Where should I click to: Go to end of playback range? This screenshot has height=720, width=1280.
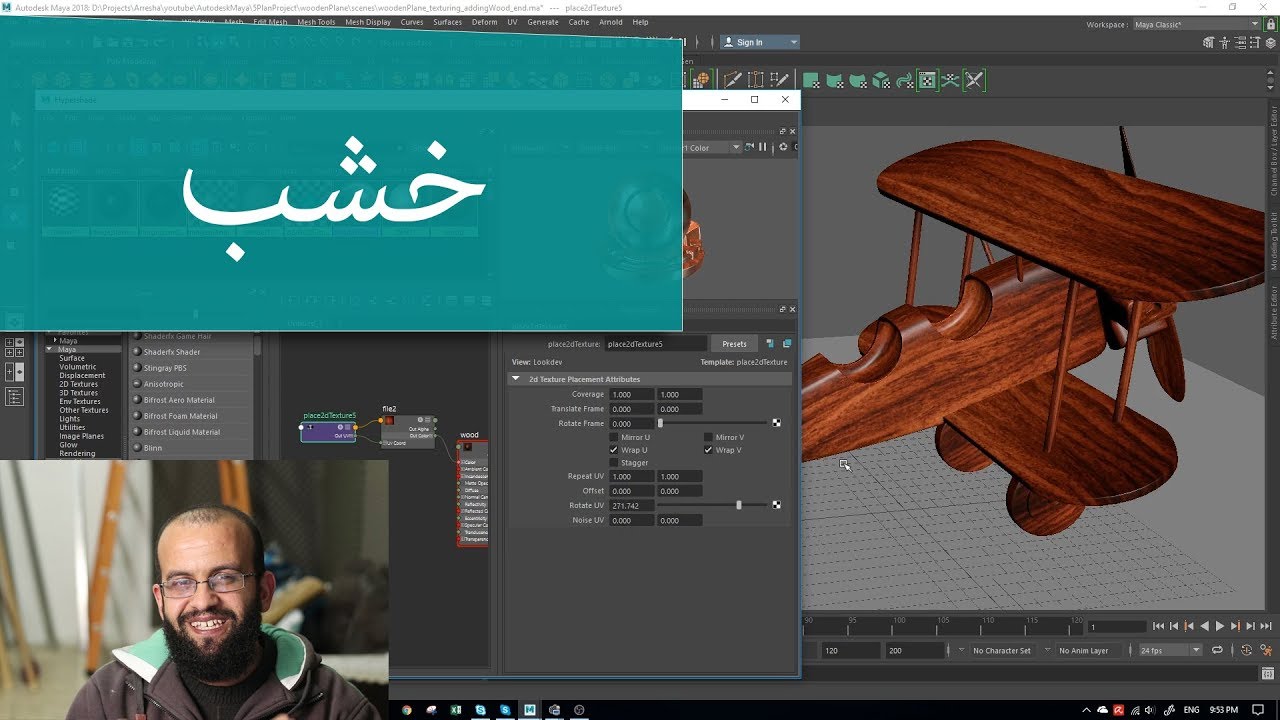1267,626
